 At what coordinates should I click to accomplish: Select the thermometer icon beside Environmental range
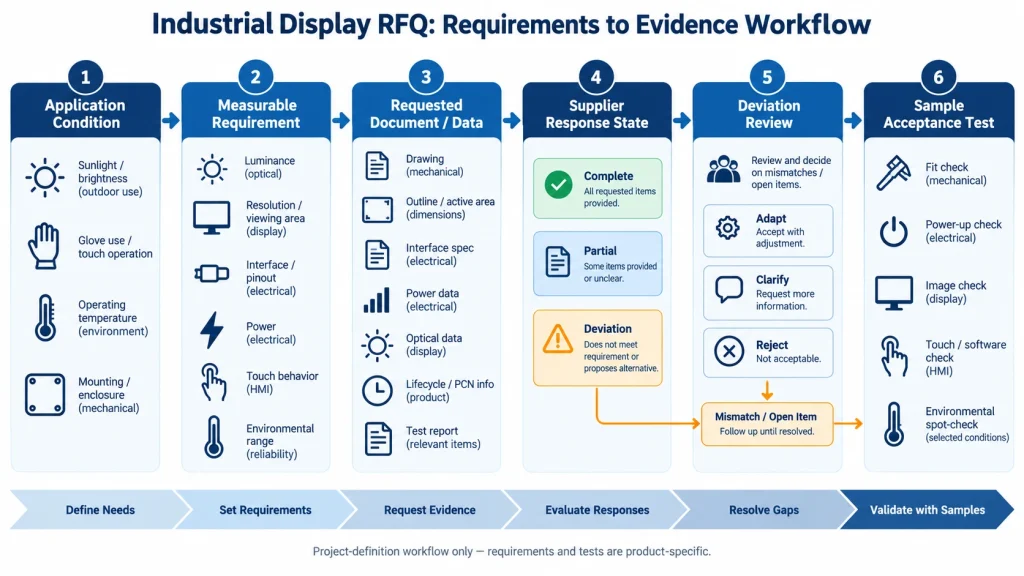[x=213, y=436]
